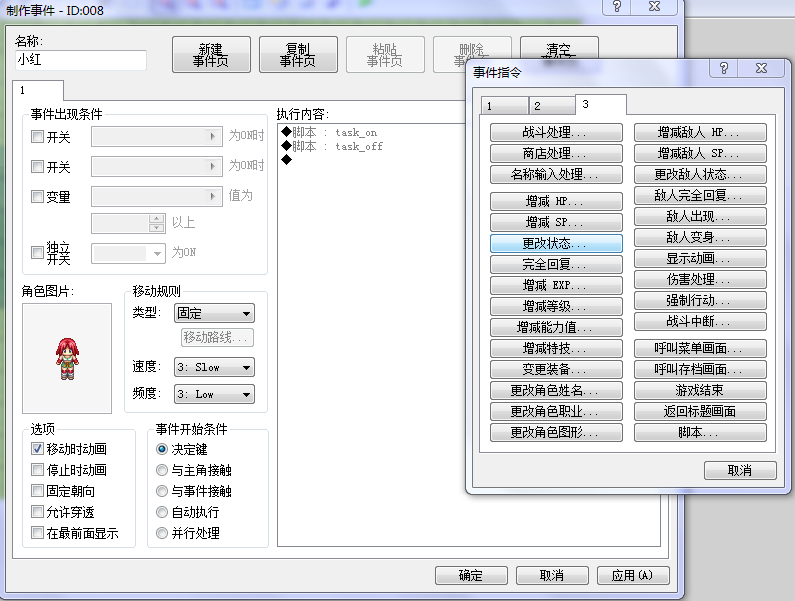Check the 固定朝向 option
This screenshot has height=601, width=795.
pos(37,490)
